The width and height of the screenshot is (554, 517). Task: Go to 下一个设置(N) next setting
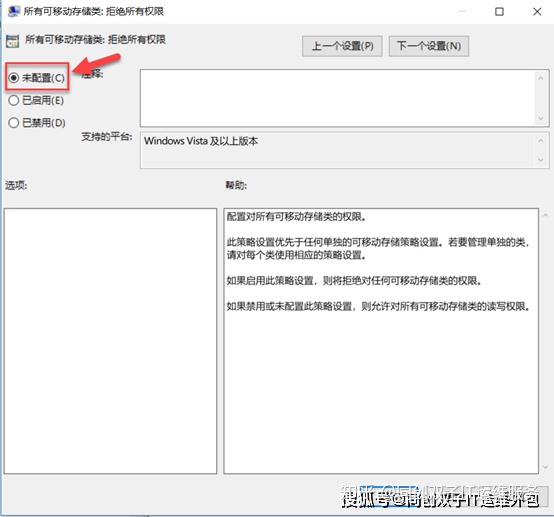coord(429,46)
